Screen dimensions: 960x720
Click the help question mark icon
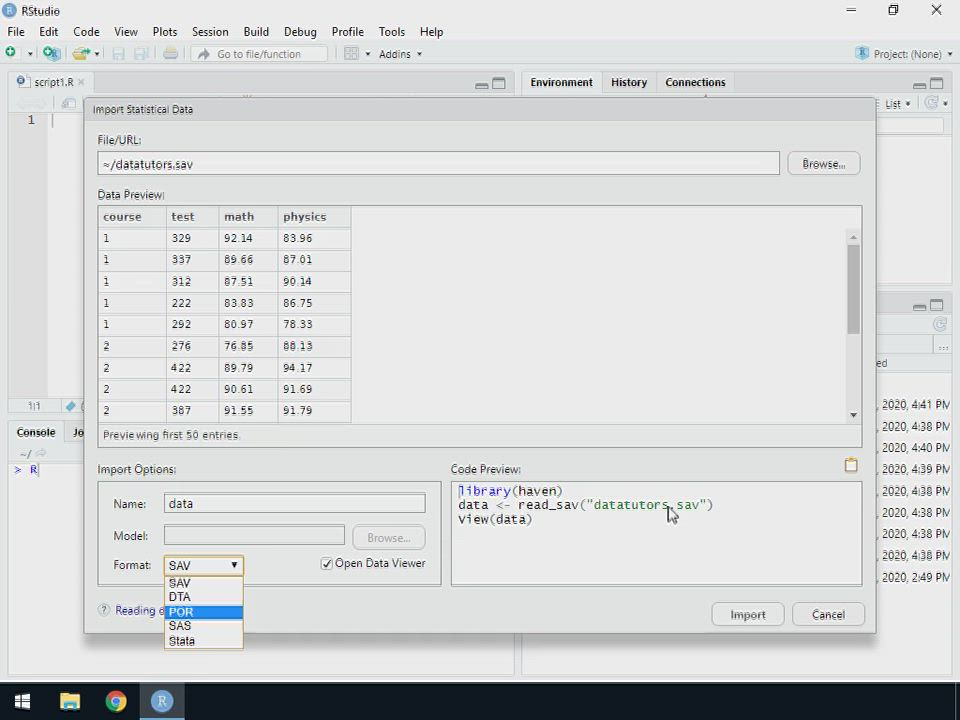104,610
